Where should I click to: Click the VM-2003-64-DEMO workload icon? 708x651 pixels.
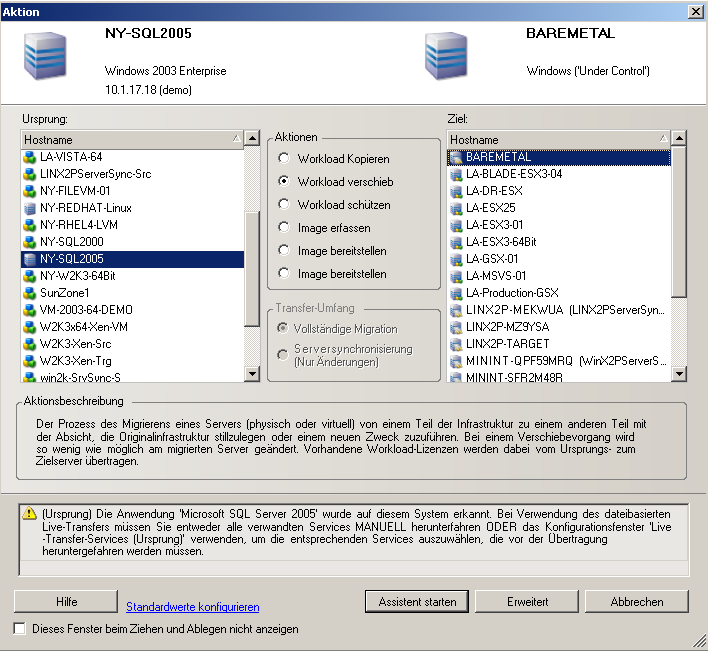point(29,310)
